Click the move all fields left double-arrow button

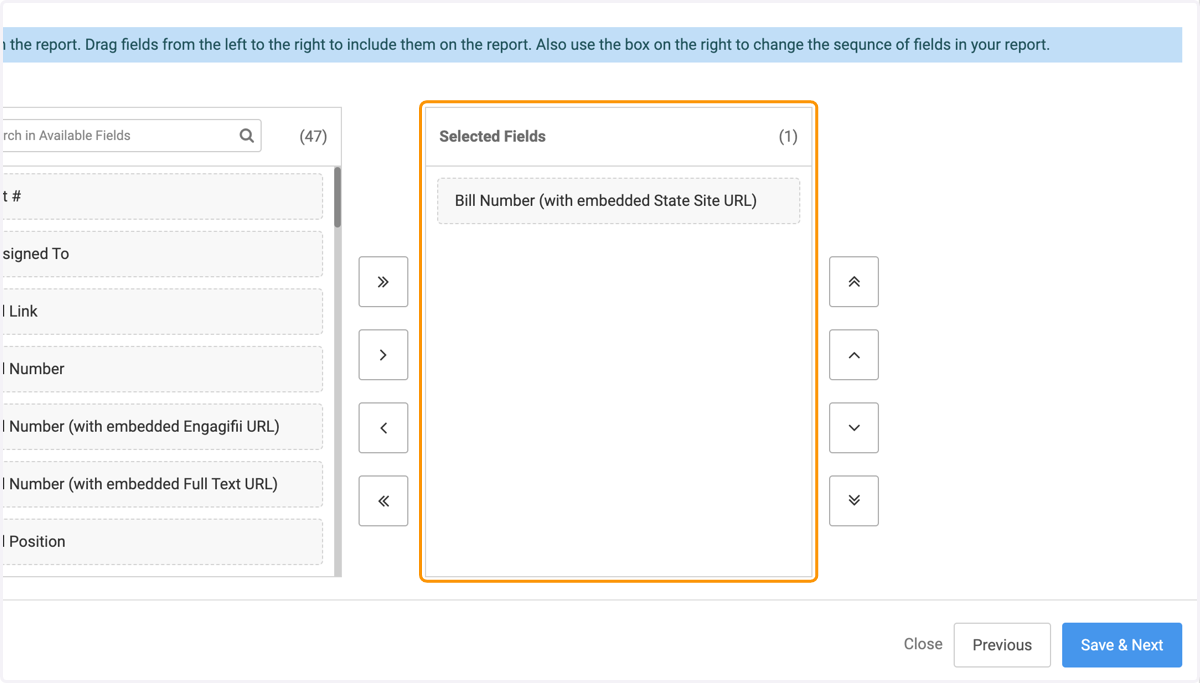pyautogui.click(x=383, y=501)
